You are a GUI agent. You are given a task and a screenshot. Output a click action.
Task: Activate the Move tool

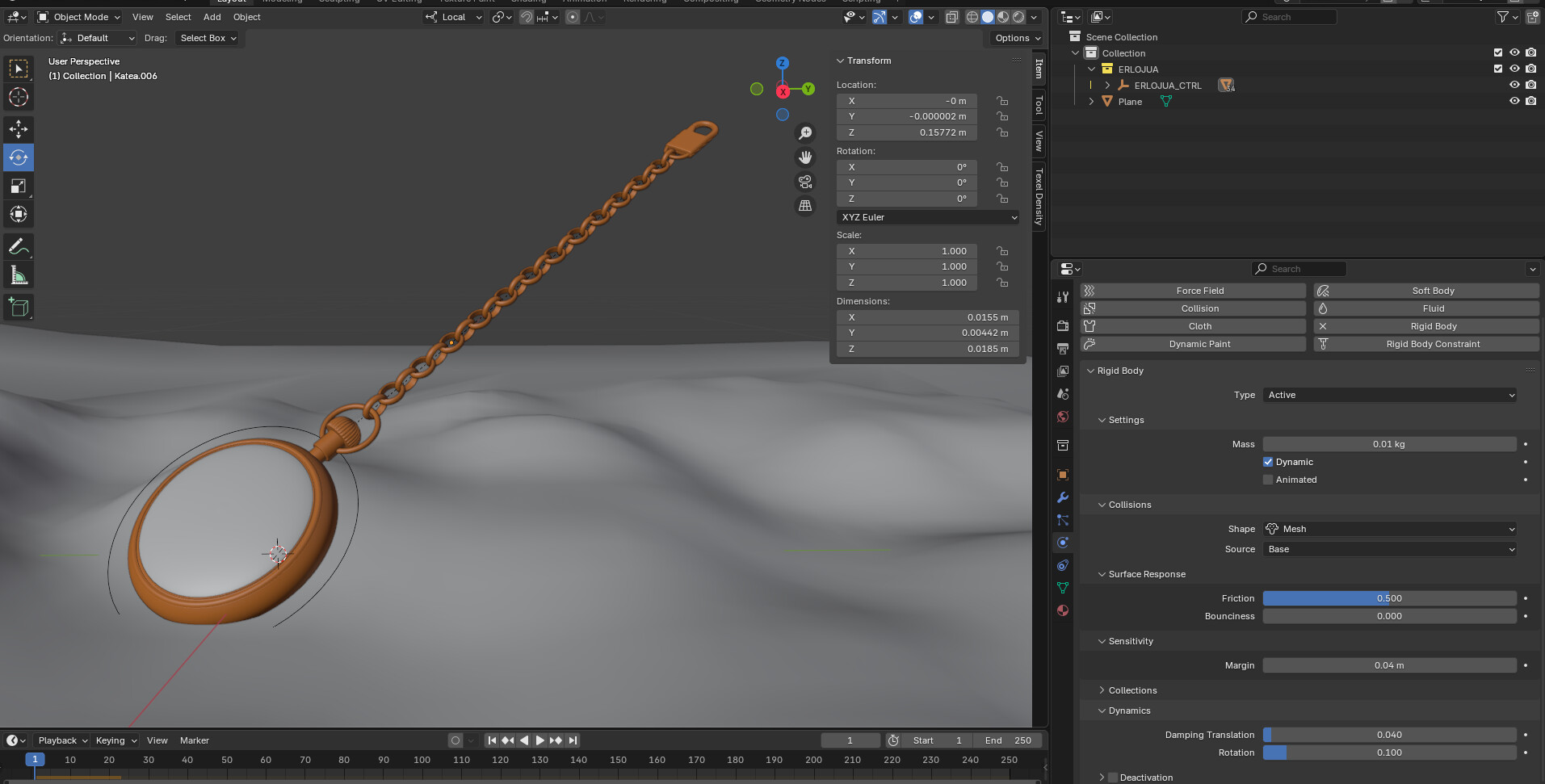click(x=19, y=129)
